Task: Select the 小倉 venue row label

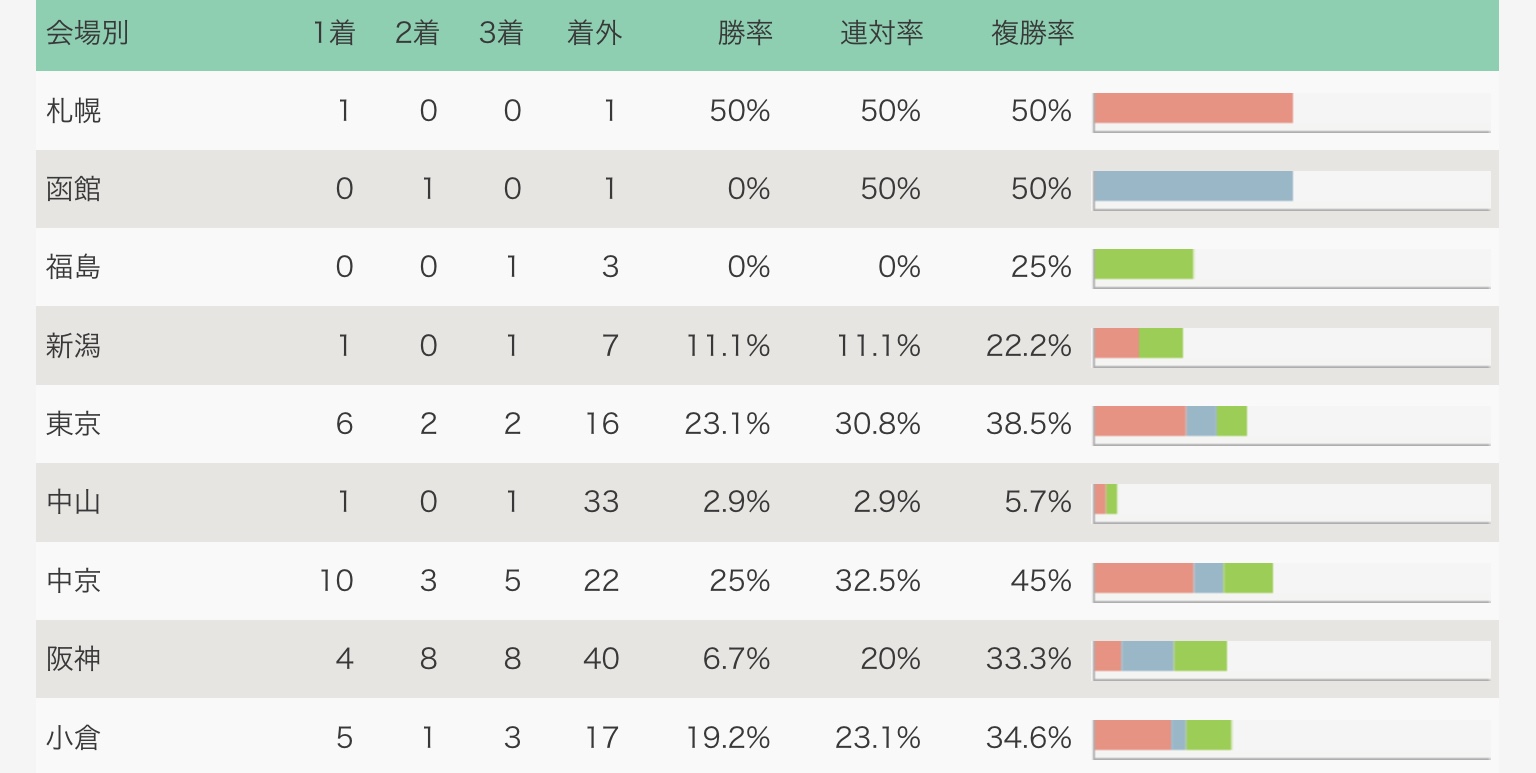Action: 74,737
